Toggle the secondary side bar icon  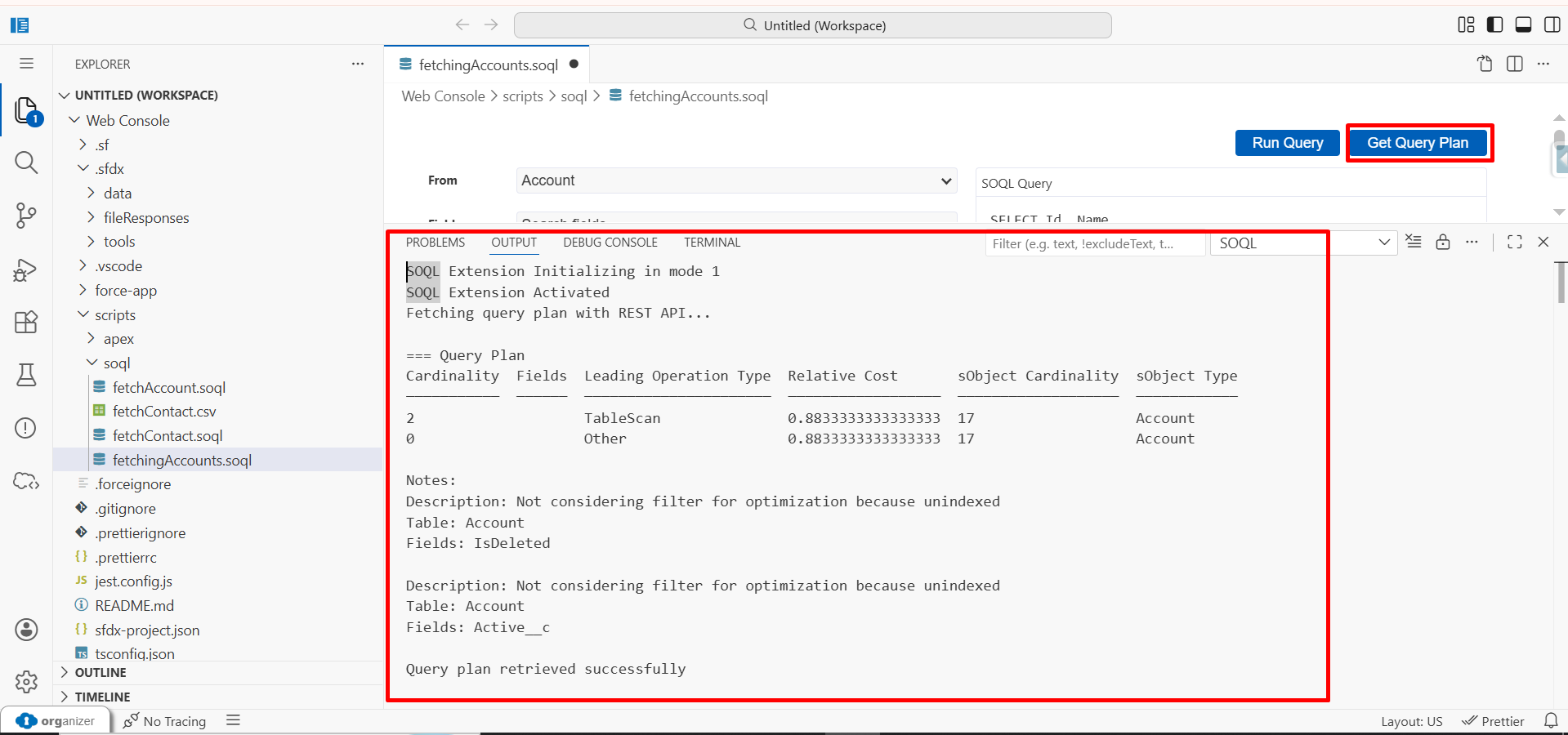1552,24
